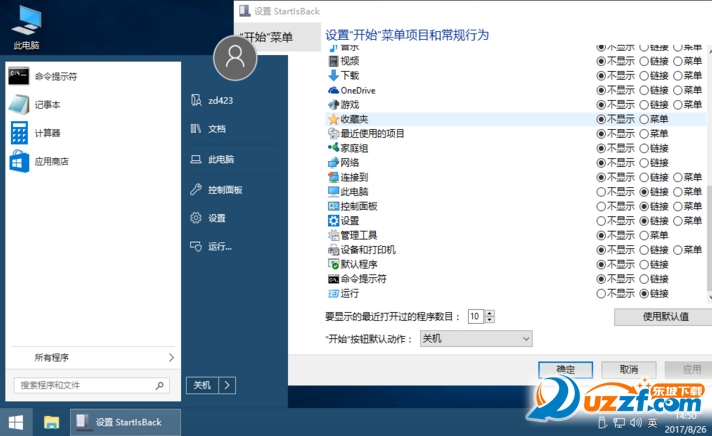The width and height of the screenshot is (712, 436).
Task: Click the 关机 shutdown button
Action: pos(202,385)
